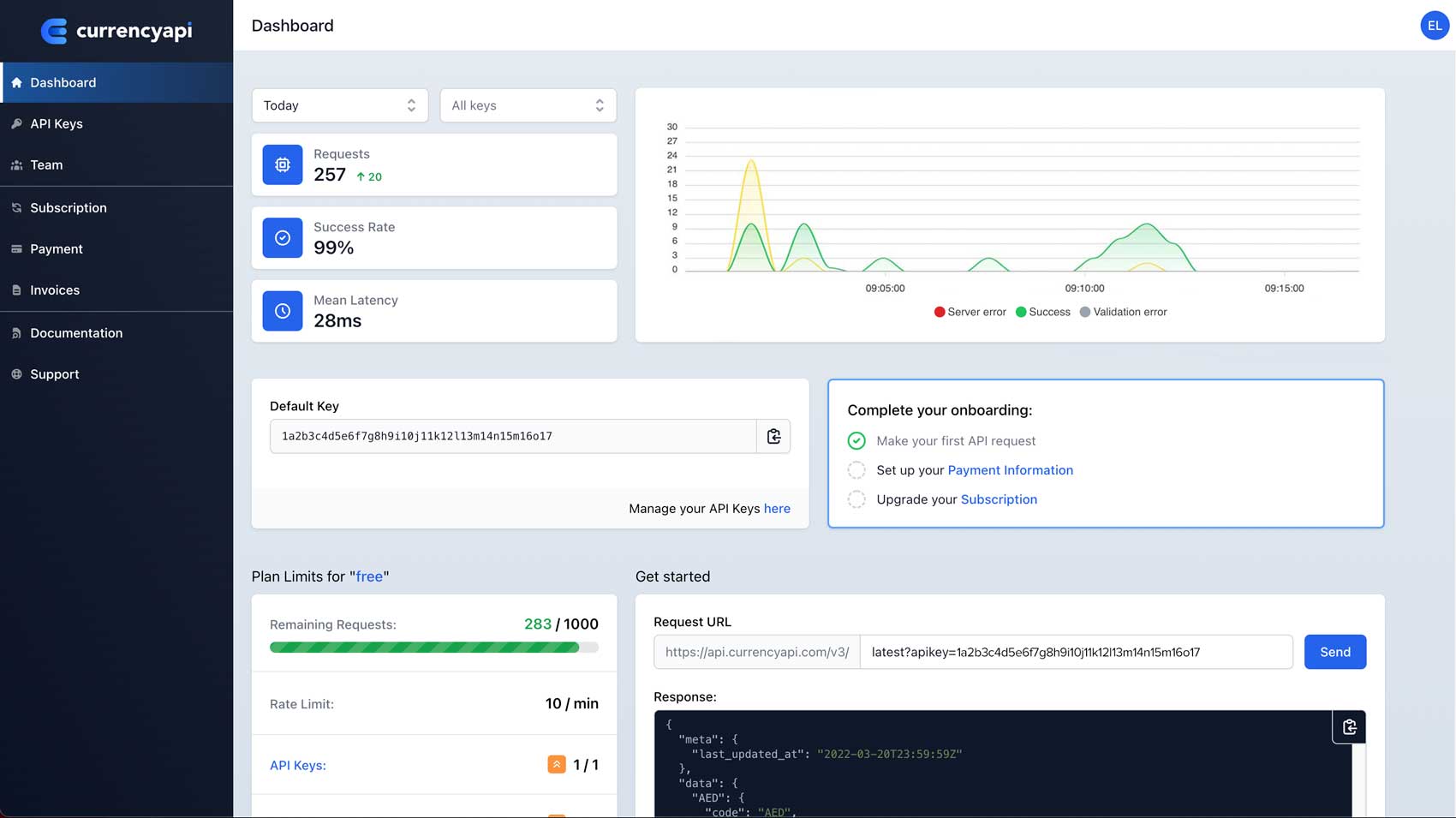Click the Remaining Requests progress bar
This screenshot has width=1456, height=818.
[433, 647]
